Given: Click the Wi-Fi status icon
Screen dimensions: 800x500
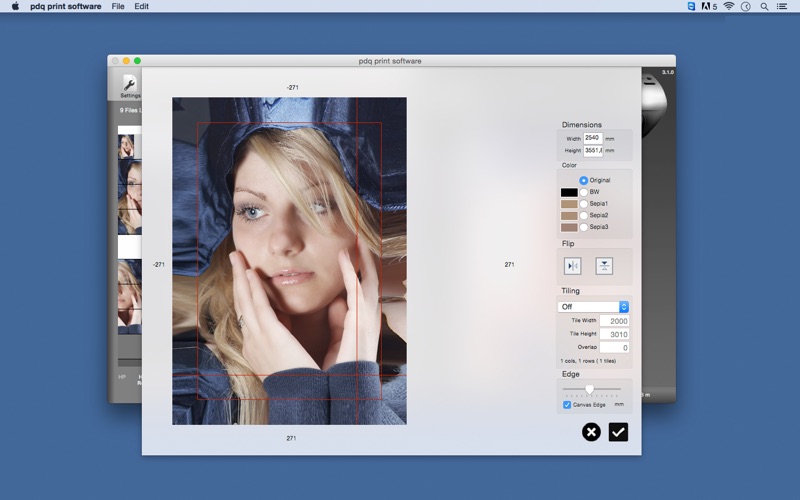Looking at the screenshot, I should [729, 6].
